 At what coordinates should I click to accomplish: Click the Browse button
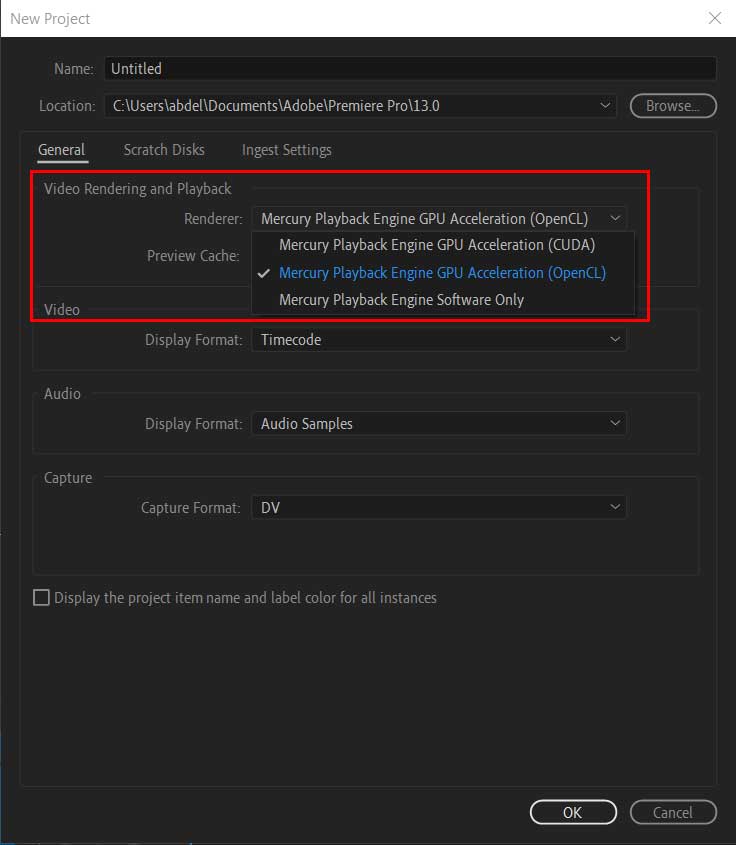(673, 106)
